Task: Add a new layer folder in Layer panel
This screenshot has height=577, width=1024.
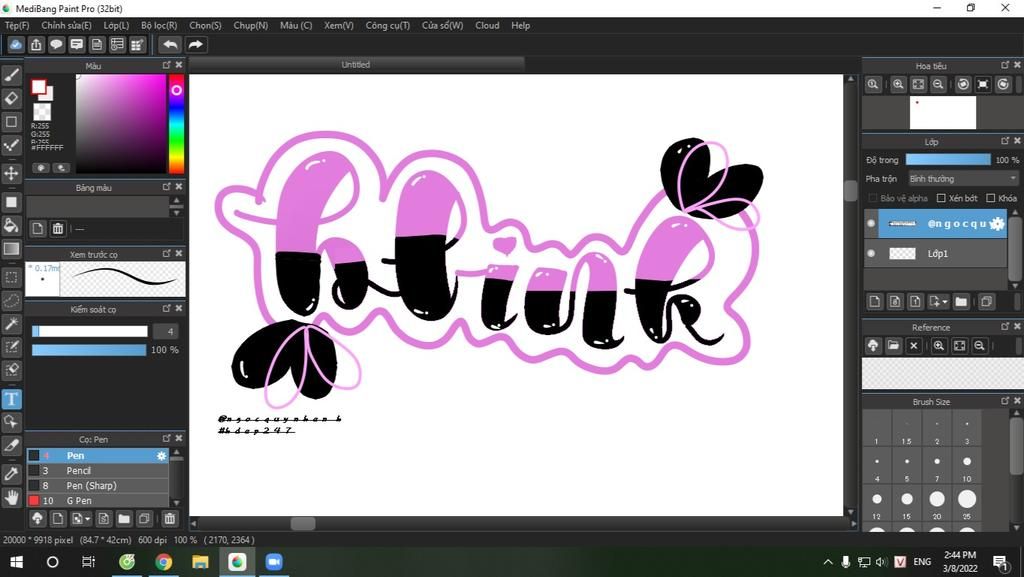Action: [x=961, y=301]
